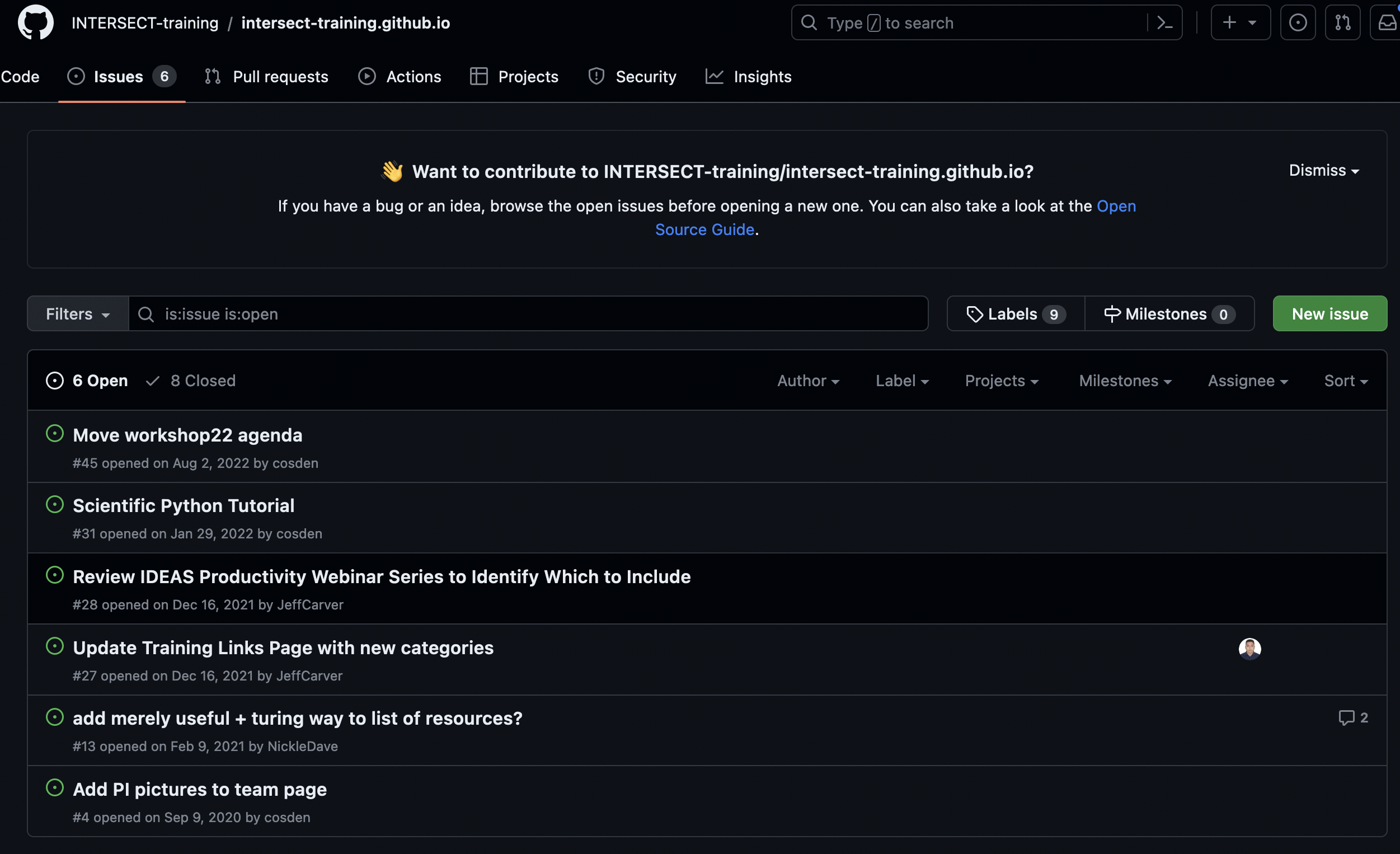1400x854 pixels.
Task: Open the Issues tab with badge
Action: tap(120, 76)
